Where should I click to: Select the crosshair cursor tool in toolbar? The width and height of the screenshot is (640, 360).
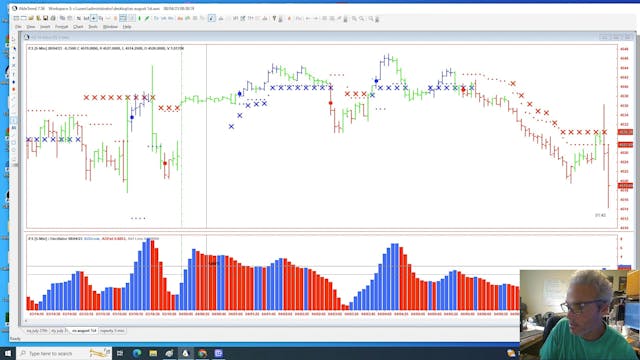(94, 18)
